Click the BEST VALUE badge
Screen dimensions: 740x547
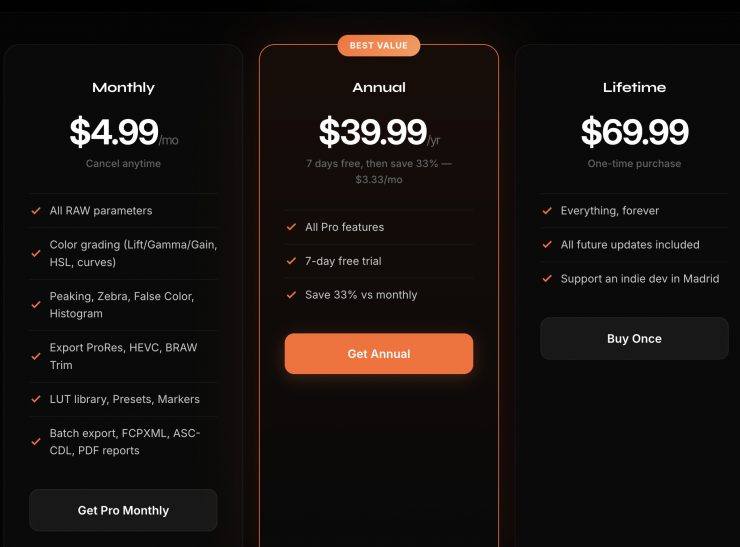click(378, 46)
